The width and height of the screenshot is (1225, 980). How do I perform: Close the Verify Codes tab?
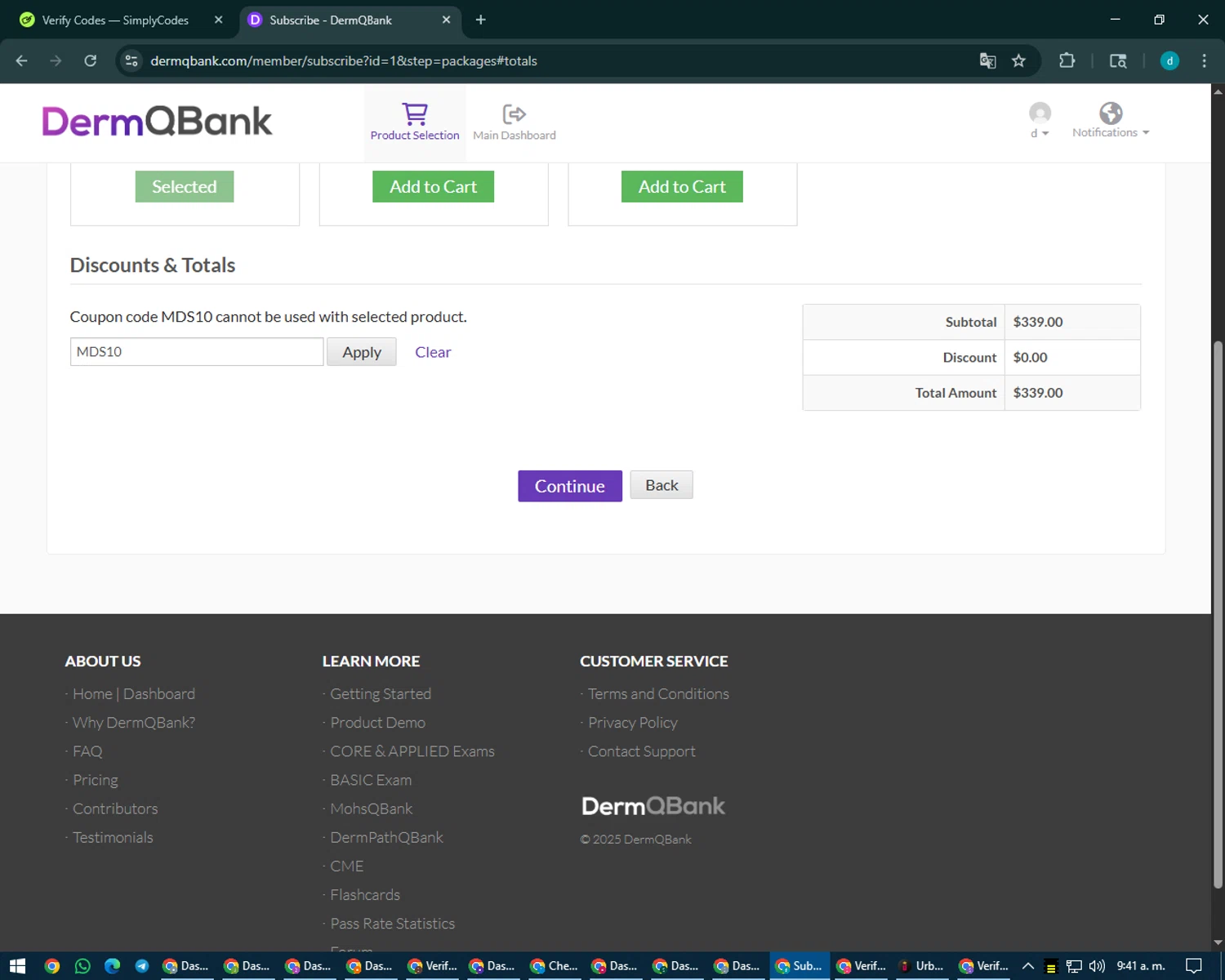click(218, 20)
